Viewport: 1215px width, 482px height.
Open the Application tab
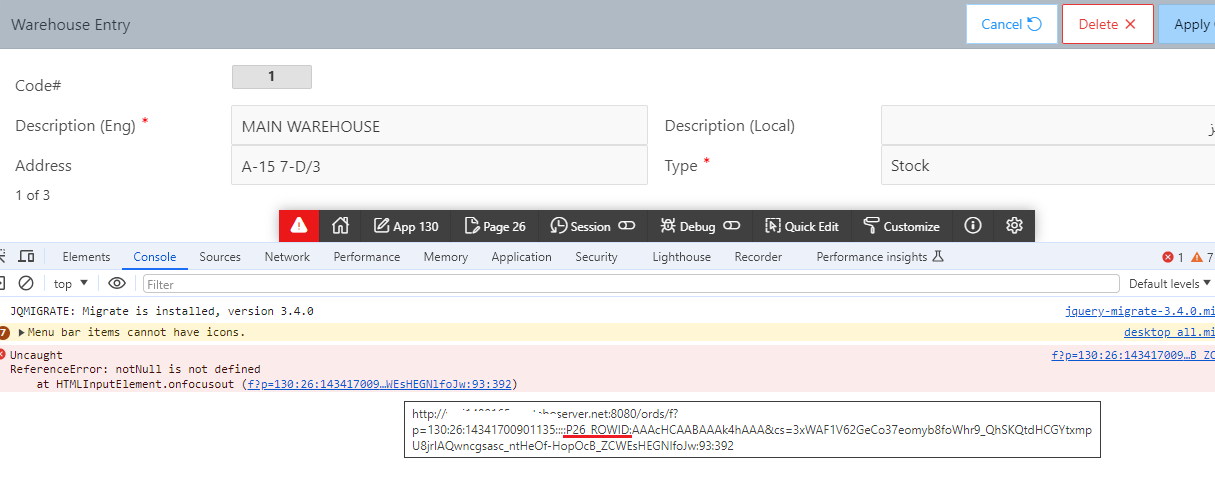point(521,257)
